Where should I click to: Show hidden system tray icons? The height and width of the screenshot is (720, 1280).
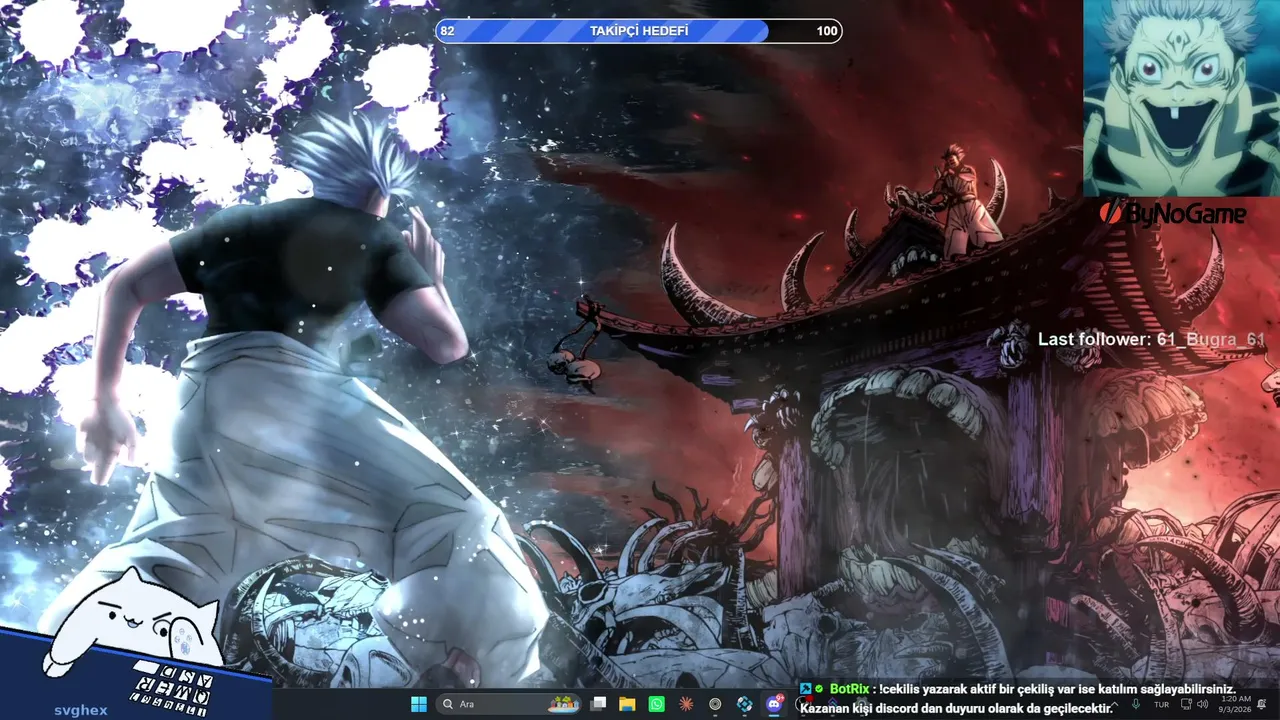pos(1114,704)
